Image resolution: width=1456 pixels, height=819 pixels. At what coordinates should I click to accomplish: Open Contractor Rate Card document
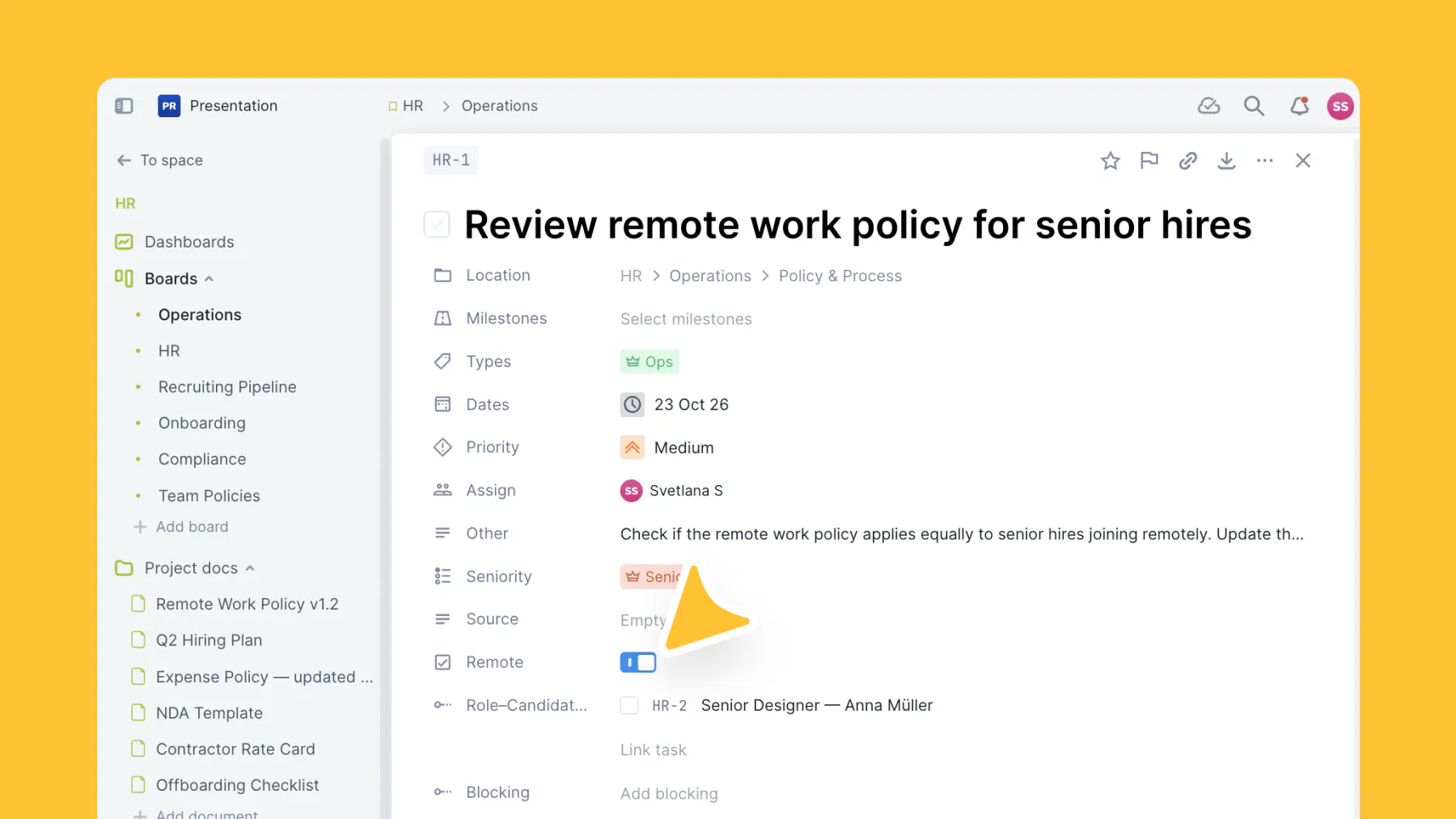(x=235, y=749)
